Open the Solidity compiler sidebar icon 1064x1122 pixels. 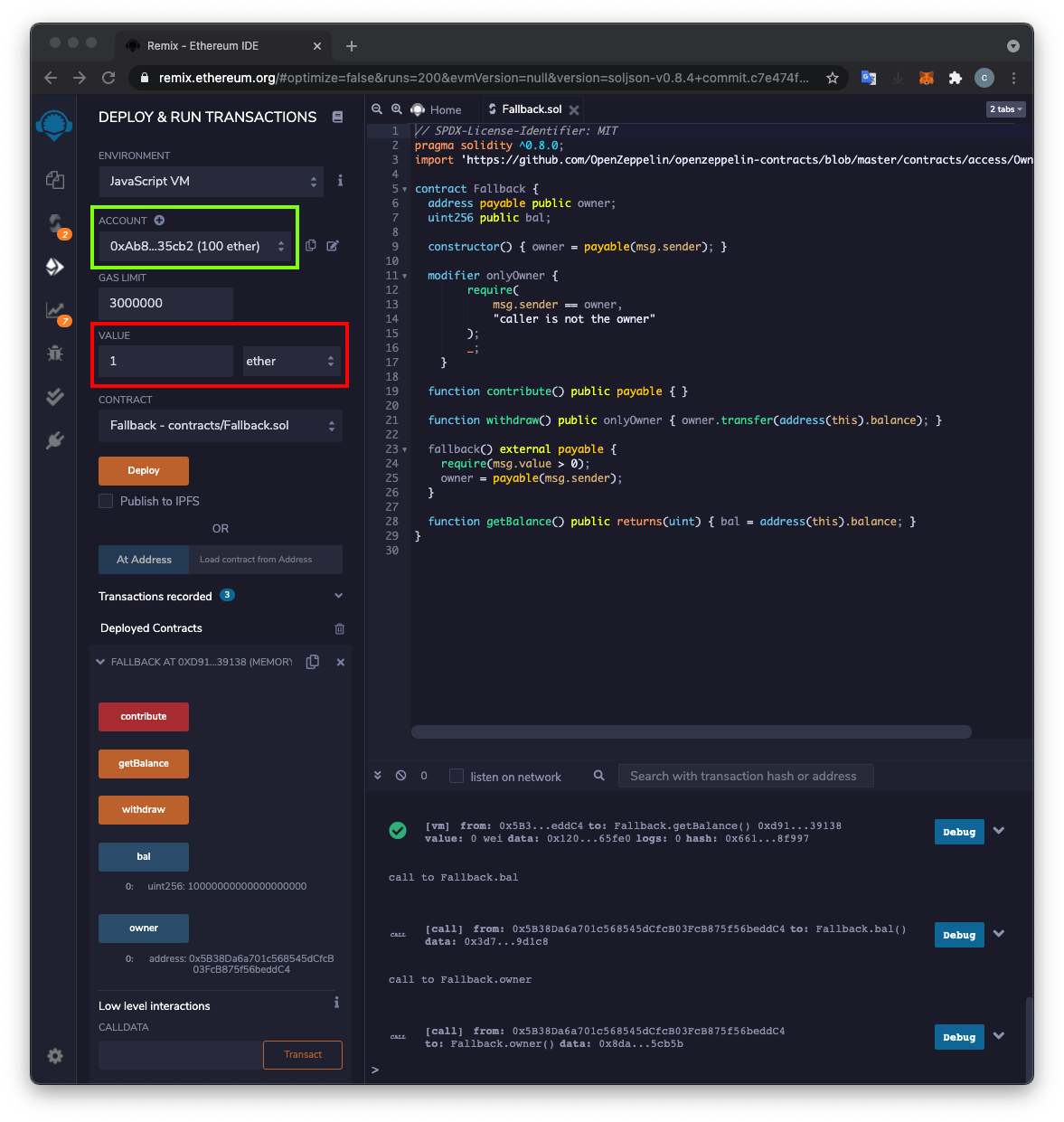pyautogui.click(x=55, y=222)
